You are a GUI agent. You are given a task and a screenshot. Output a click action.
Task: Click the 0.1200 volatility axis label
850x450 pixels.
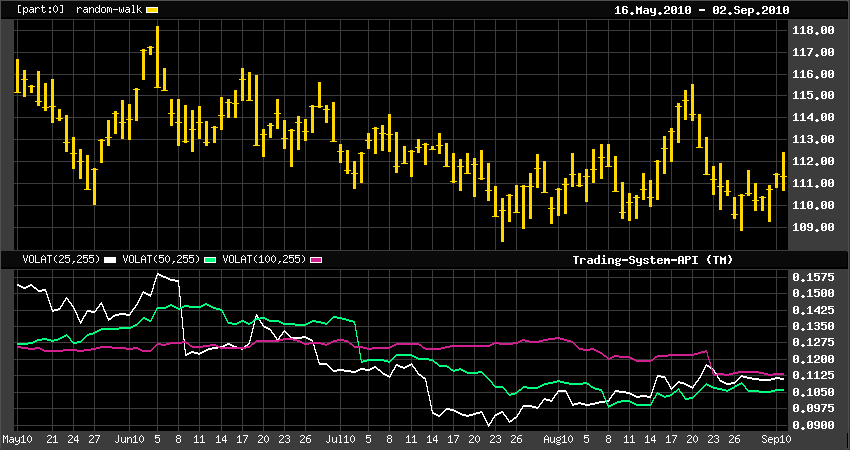[x=813, y=359]
